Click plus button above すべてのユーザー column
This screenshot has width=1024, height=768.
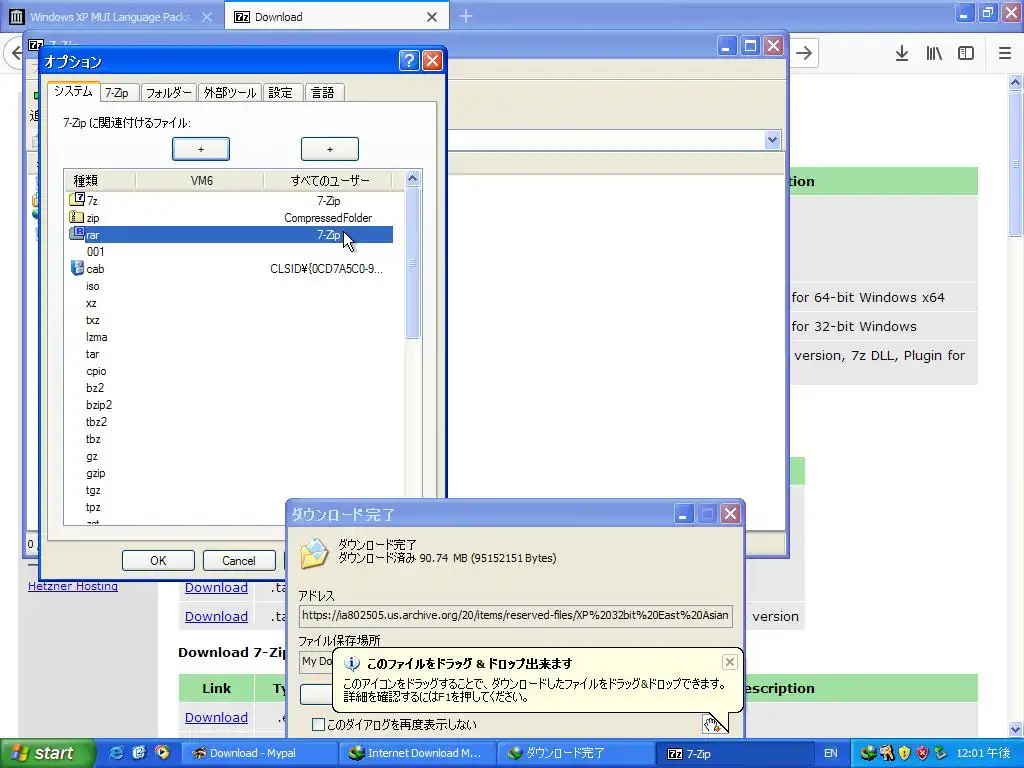pos(330,149)
